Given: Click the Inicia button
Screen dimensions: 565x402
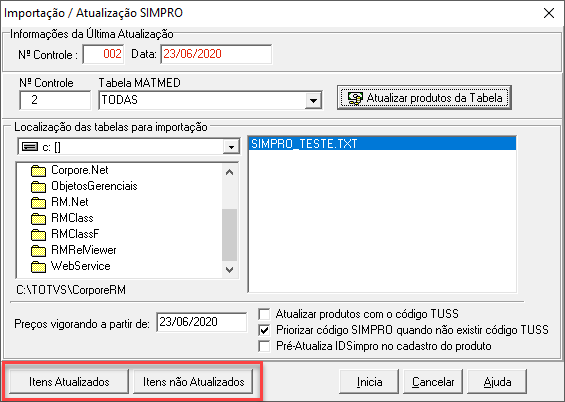Looking at the screenshot, I should (x=369, y=381).
